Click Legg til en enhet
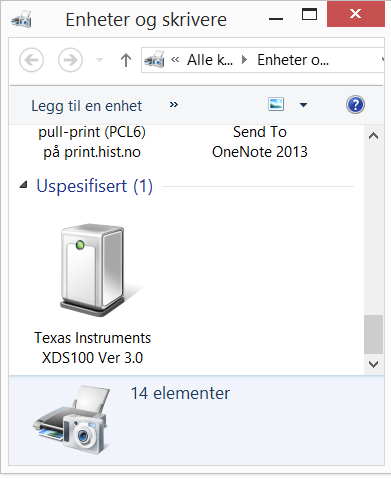The width and height of the screenshot is (391, 478). [87, 106]
